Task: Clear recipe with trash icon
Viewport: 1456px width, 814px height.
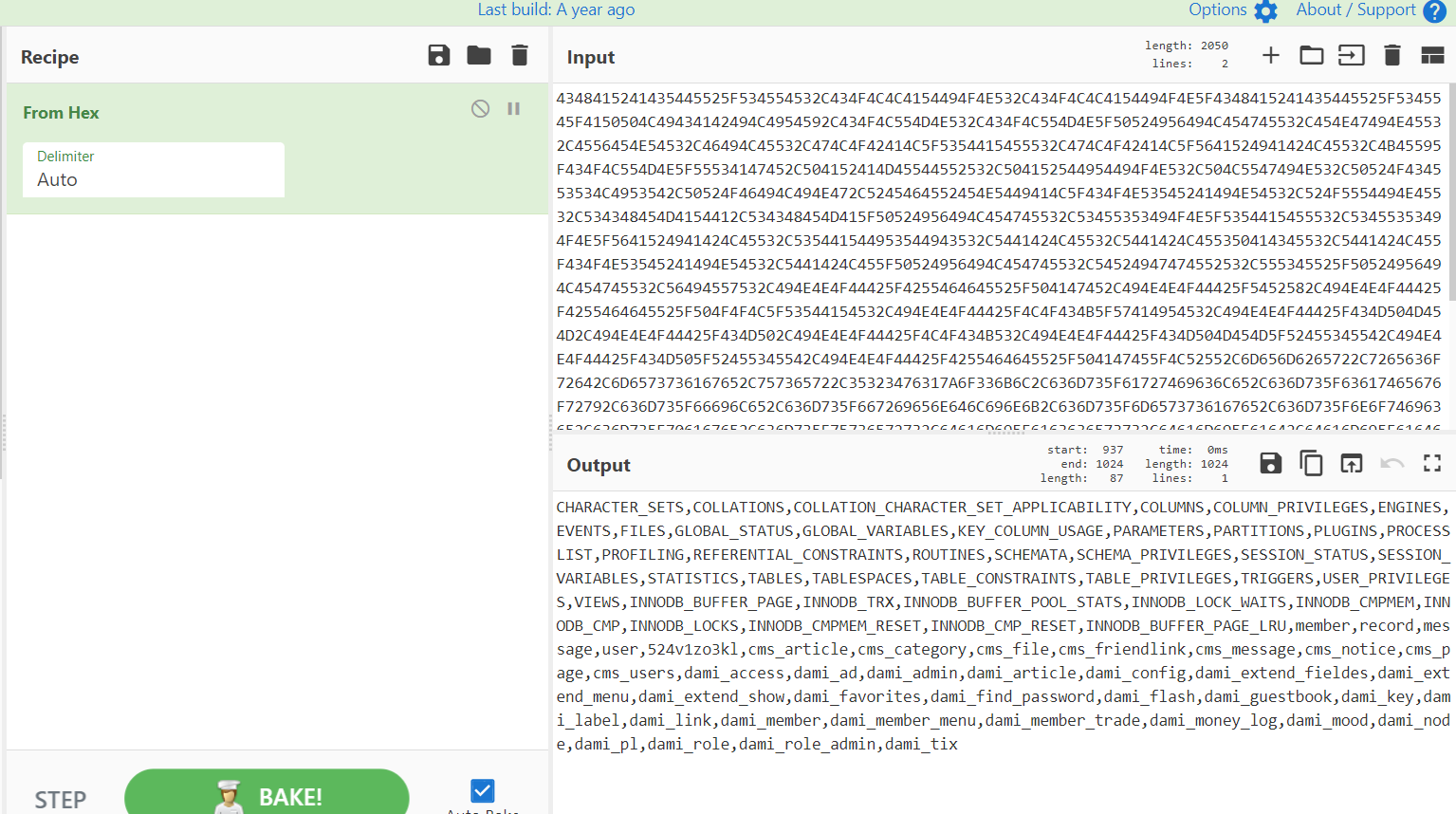Action: 520,55
